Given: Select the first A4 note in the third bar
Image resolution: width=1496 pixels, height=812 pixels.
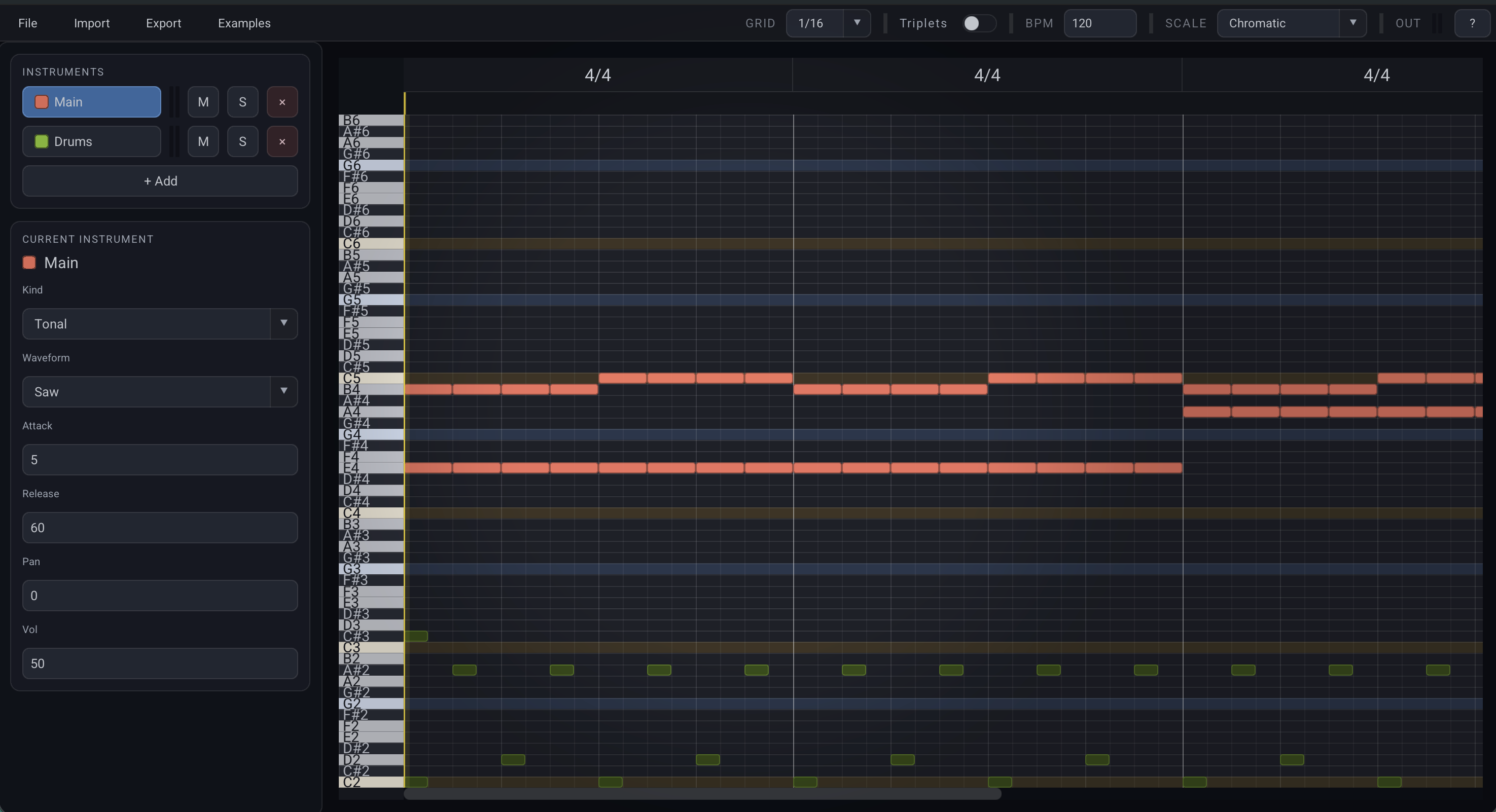Looking at the screenshot, I should pyautogui.click(x=1207, y=412).
